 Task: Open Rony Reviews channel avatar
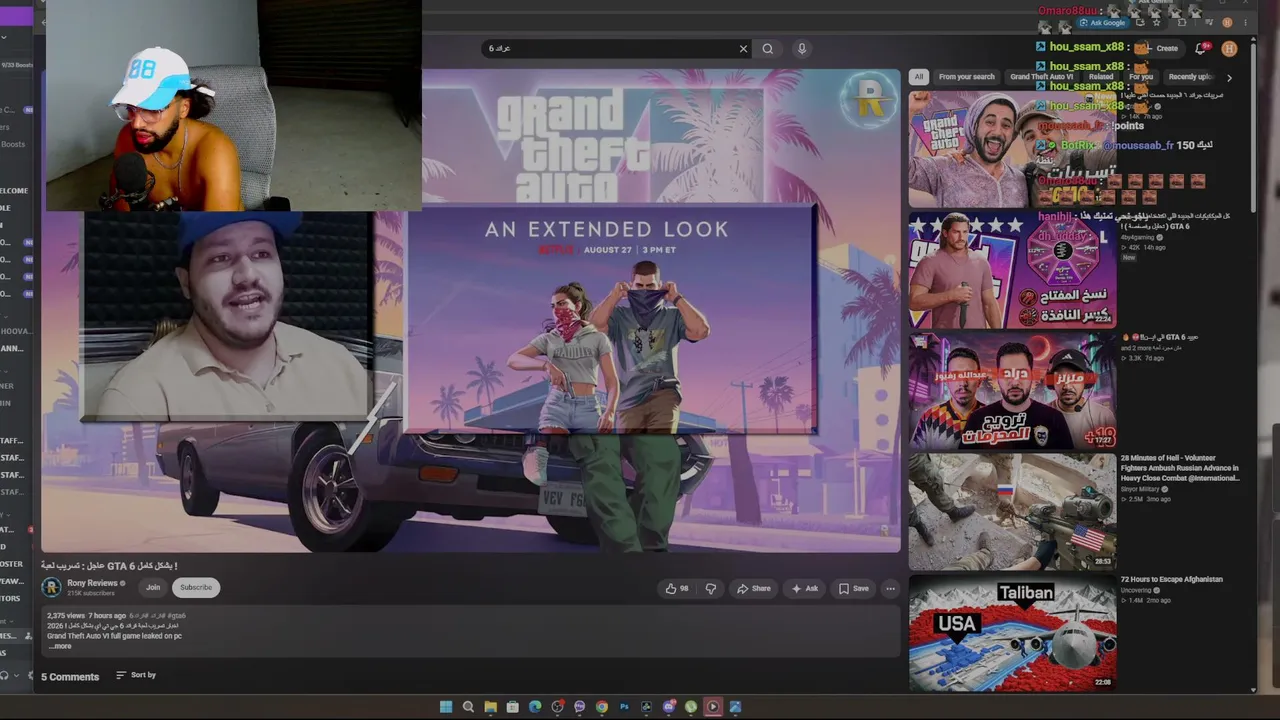(51, 587)
